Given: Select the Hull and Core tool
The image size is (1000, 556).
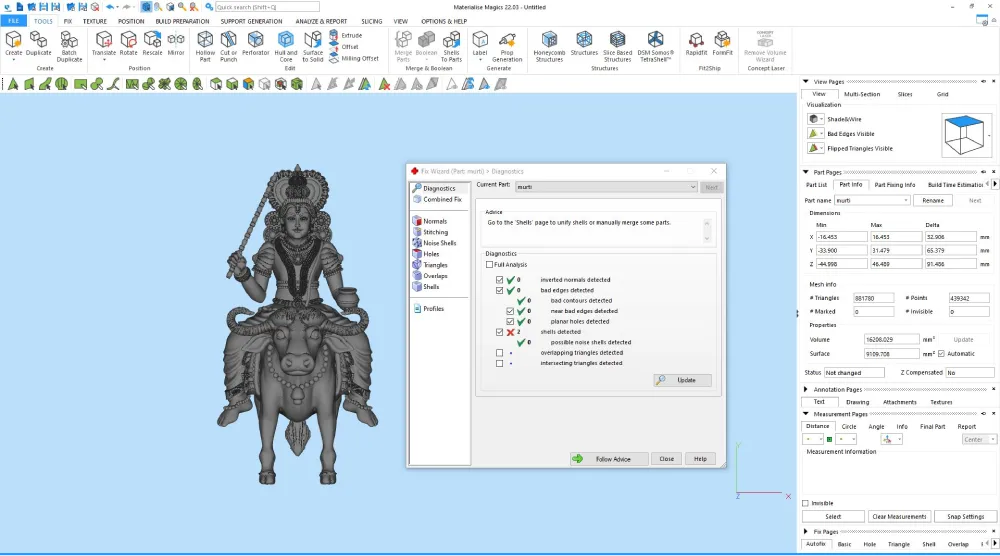Looking at the screenshot, I should click(x=286, y=47).
